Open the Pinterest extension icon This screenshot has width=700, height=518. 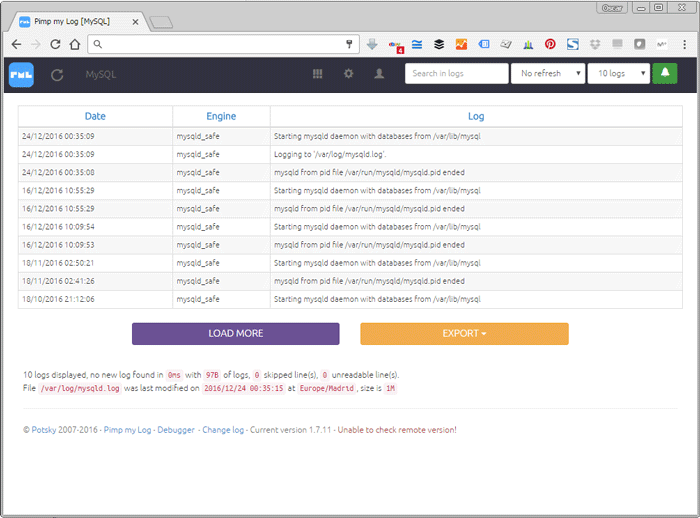tap(550, 44)
